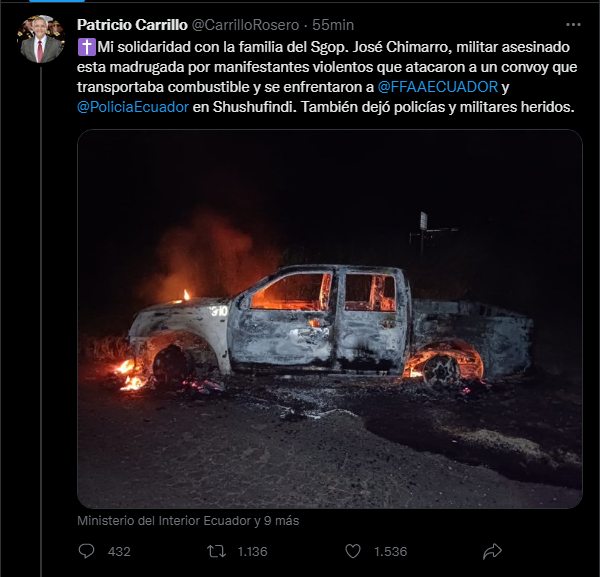Open the share arrow icon
Image resolution: width=600 pixels, height=577 pixels.
click(492, 551)
